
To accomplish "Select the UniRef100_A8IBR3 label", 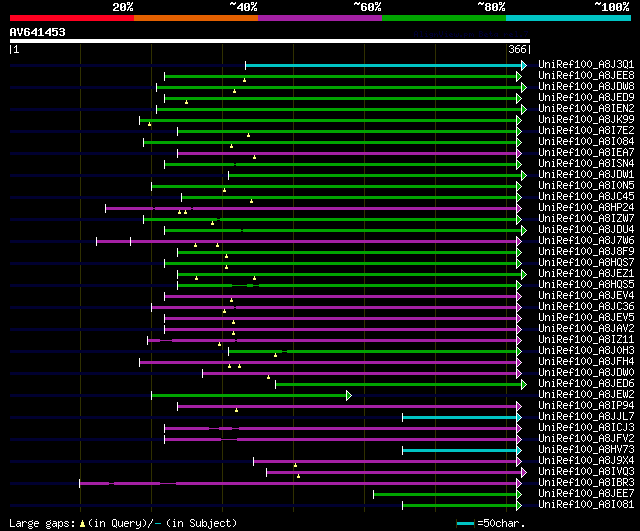I will [586, 483].
